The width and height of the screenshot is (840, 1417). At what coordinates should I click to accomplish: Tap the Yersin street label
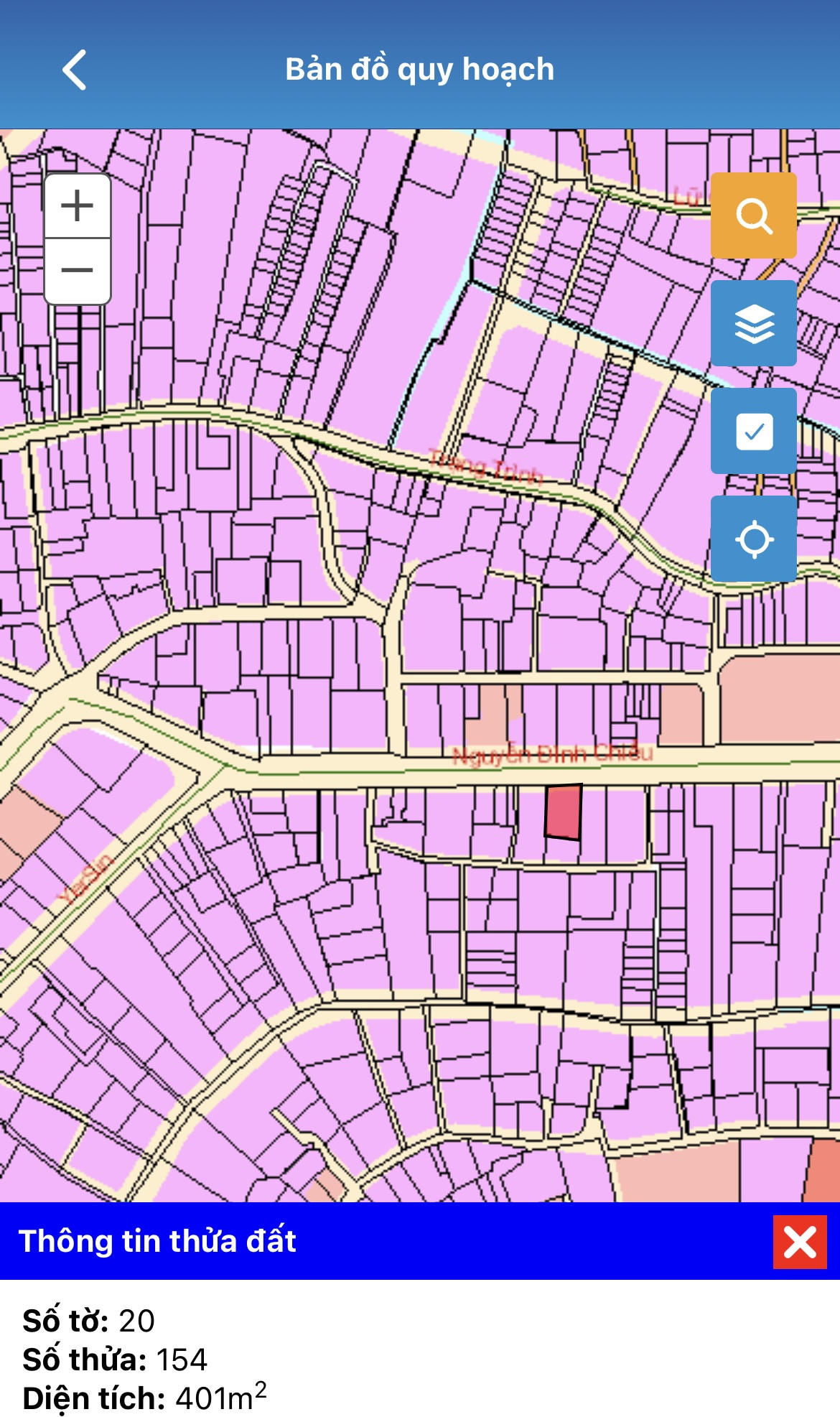click(x=85, y=879)
